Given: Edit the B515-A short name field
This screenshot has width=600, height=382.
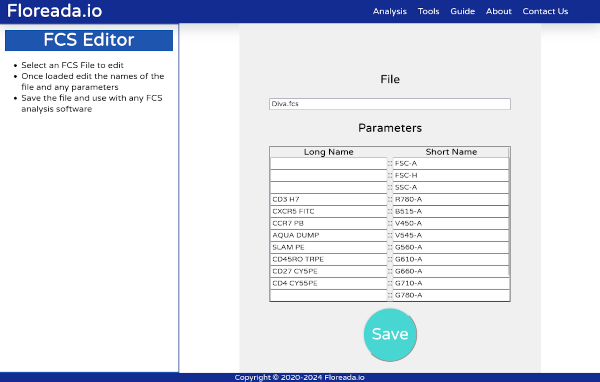Looking at the screenshot, I should point(451,211).
